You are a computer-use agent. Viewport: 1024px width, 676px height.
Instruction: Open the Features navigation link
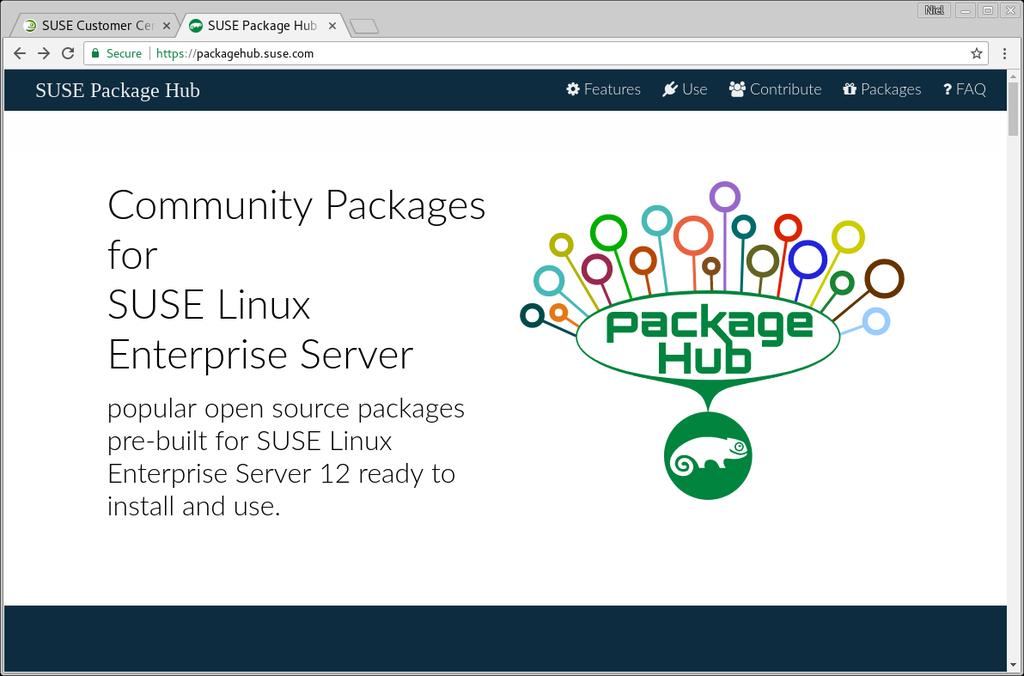[603, 89]
